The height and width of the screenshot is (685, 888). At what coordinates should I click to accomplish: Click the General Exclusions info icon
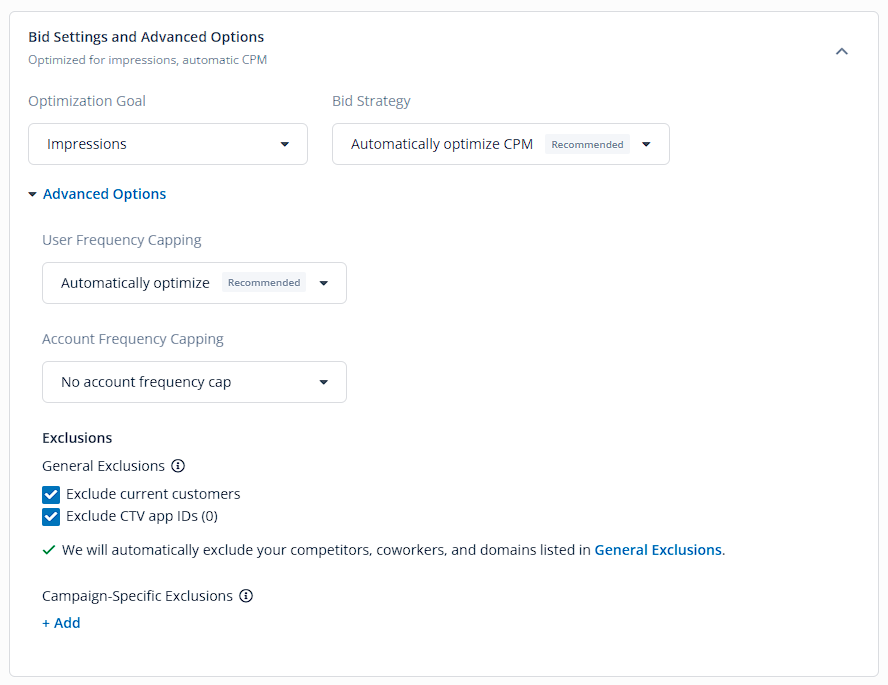[x=178, y=466]
